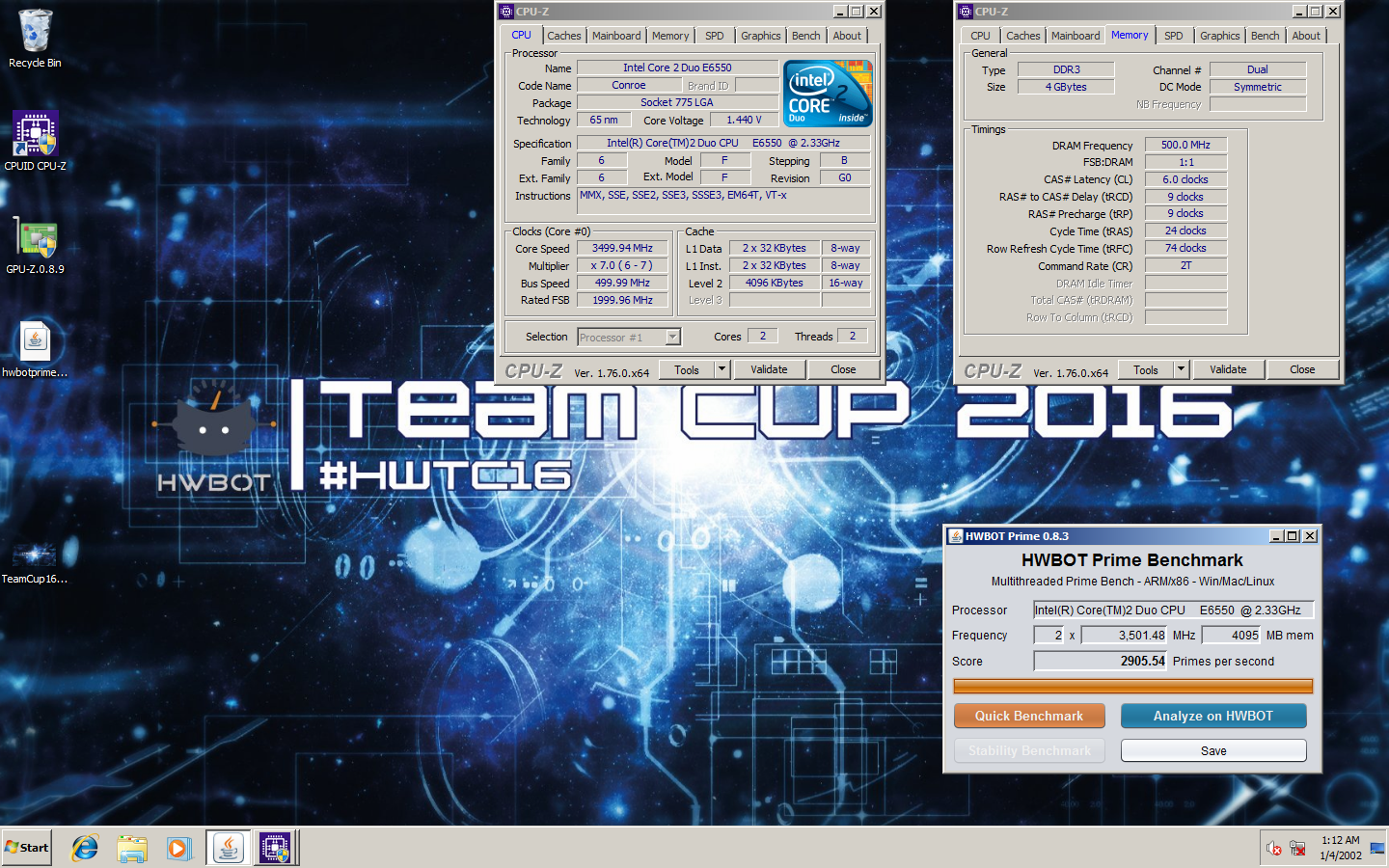
Task: Click the HWBOT Prime window title icon
Action: (956, 536)
